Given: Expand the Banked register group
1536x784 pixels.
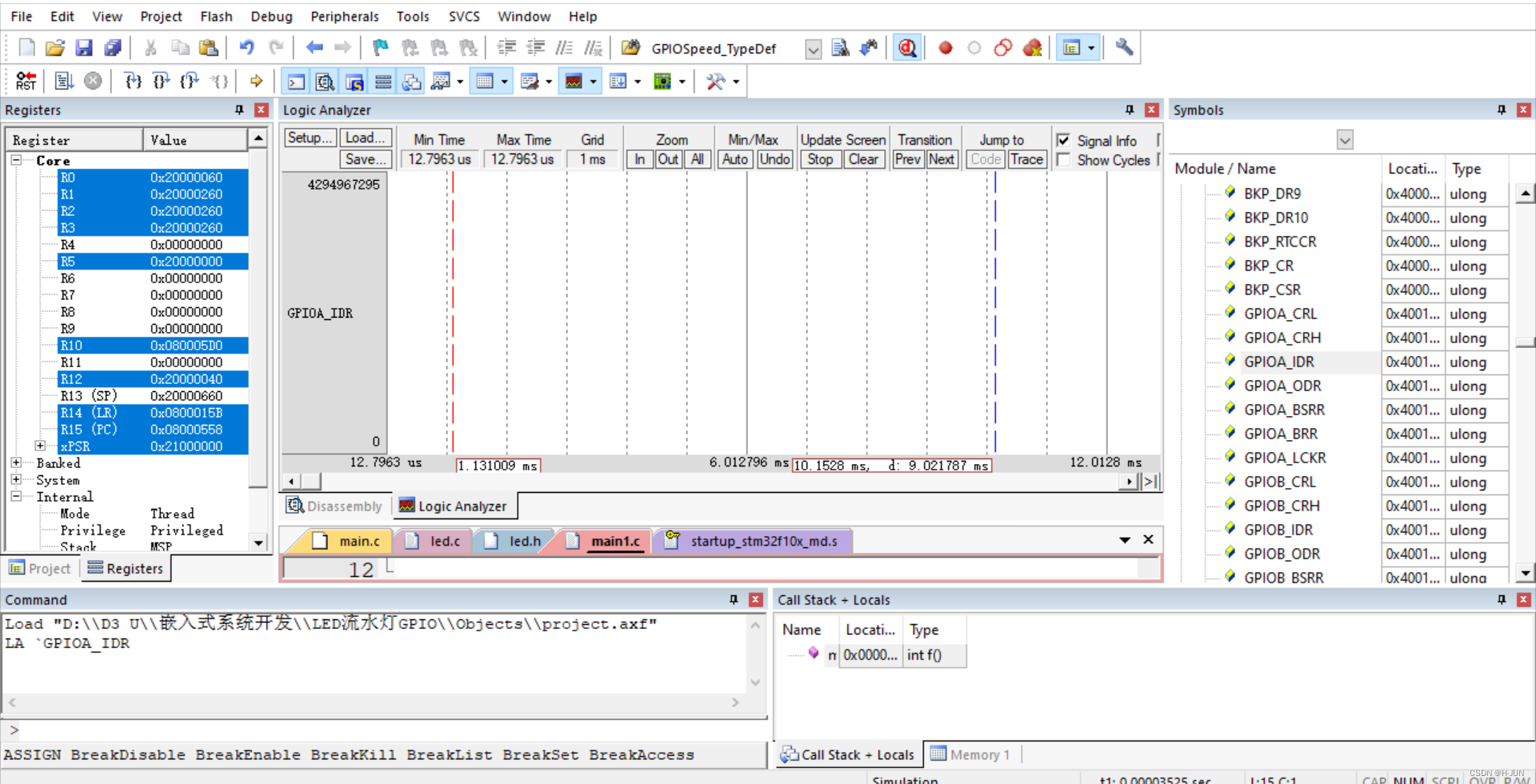Looking at the screenshot, I should (16, 462).
